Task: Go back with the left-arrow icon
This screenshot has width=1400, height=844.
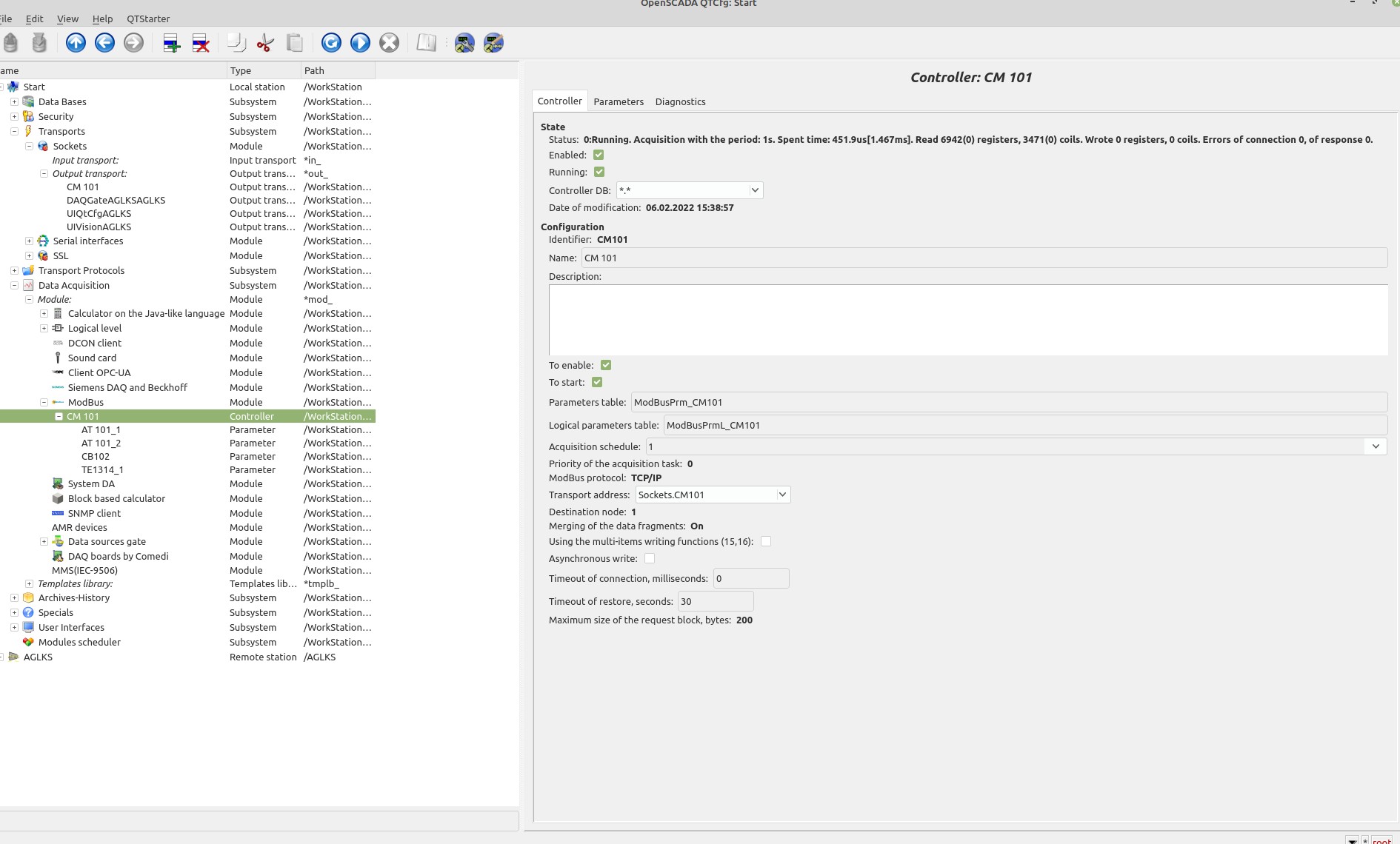Action: point(104,43)
